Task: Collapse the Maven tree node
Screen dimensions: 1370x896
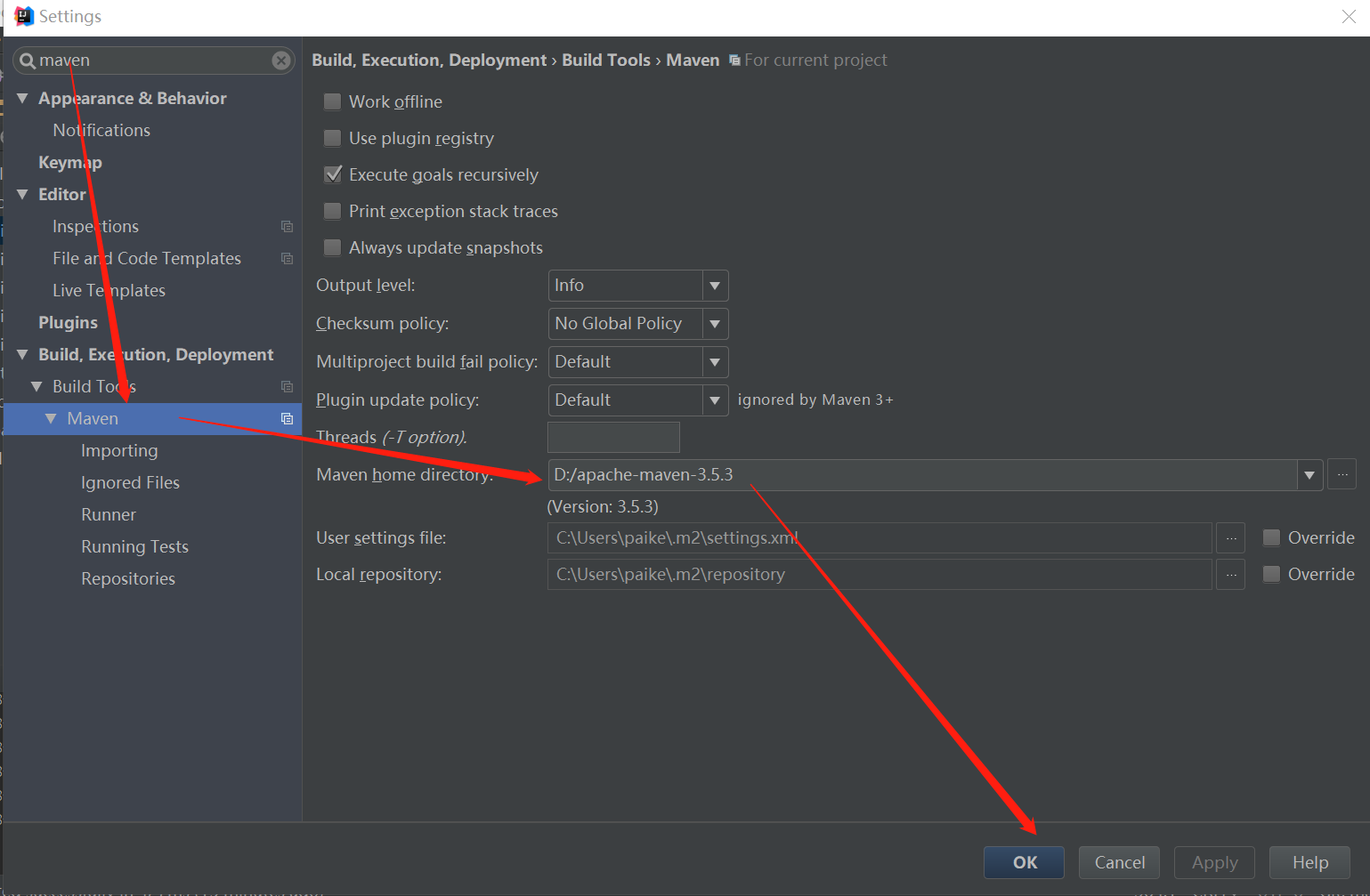Action: pos(51,418)
